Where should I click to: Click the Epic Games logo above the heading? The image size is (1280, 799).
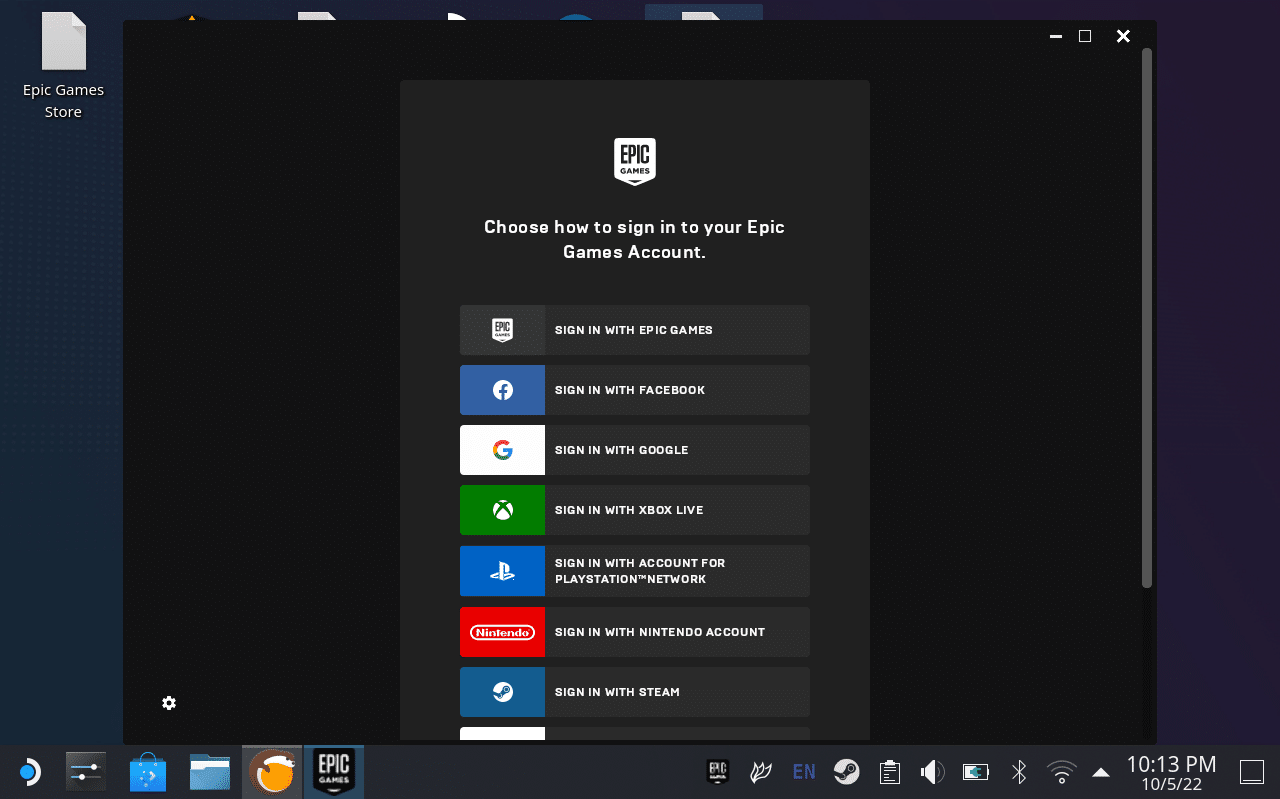point(635,161)
